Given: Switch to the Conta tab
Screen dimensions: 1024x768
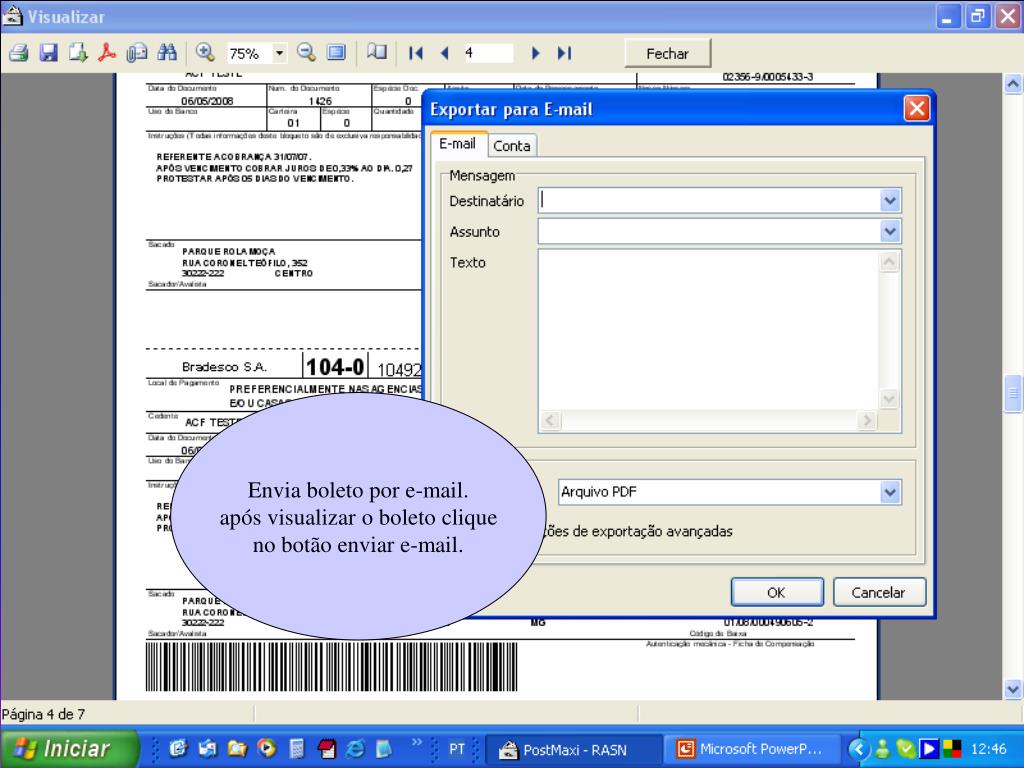Looking at the screenshot, I should point(512,146).
